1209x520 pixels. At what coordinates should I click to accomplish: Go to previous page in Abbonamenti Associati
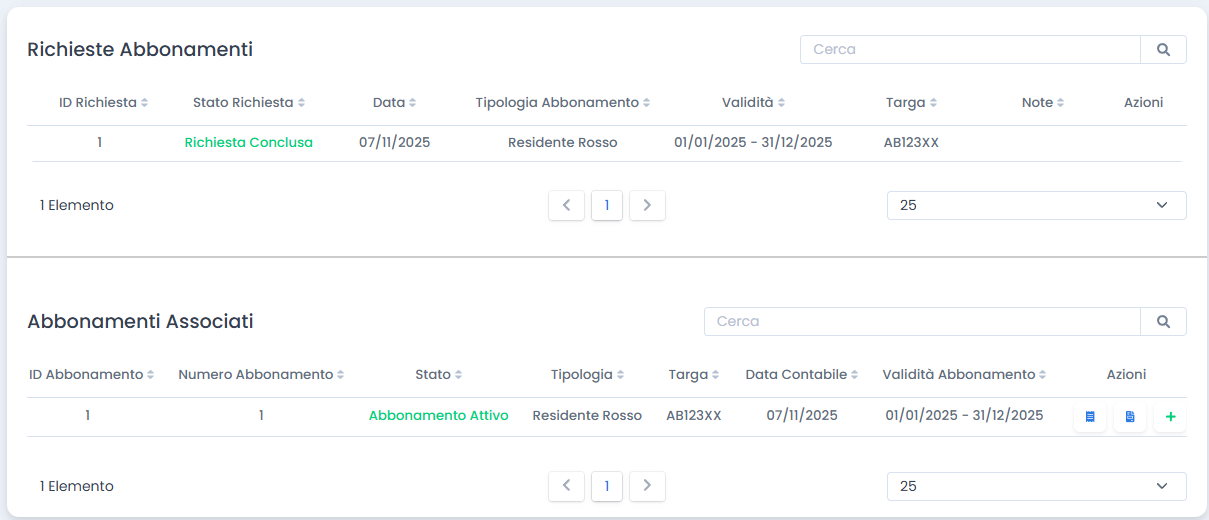[x=566, y=486]
